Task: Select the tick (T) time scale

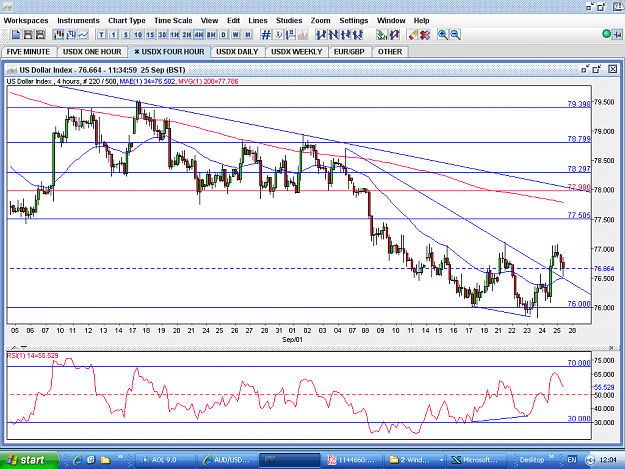Action: [x=101, y=35]
